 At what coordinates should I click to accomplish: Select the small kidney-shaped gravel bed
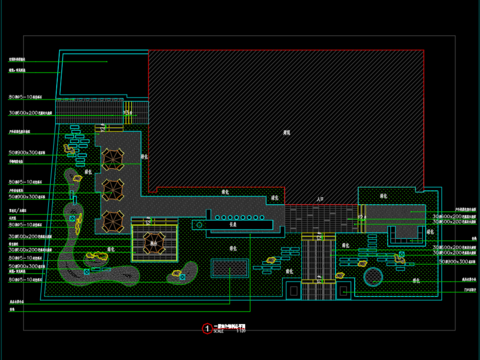point(183,273)
